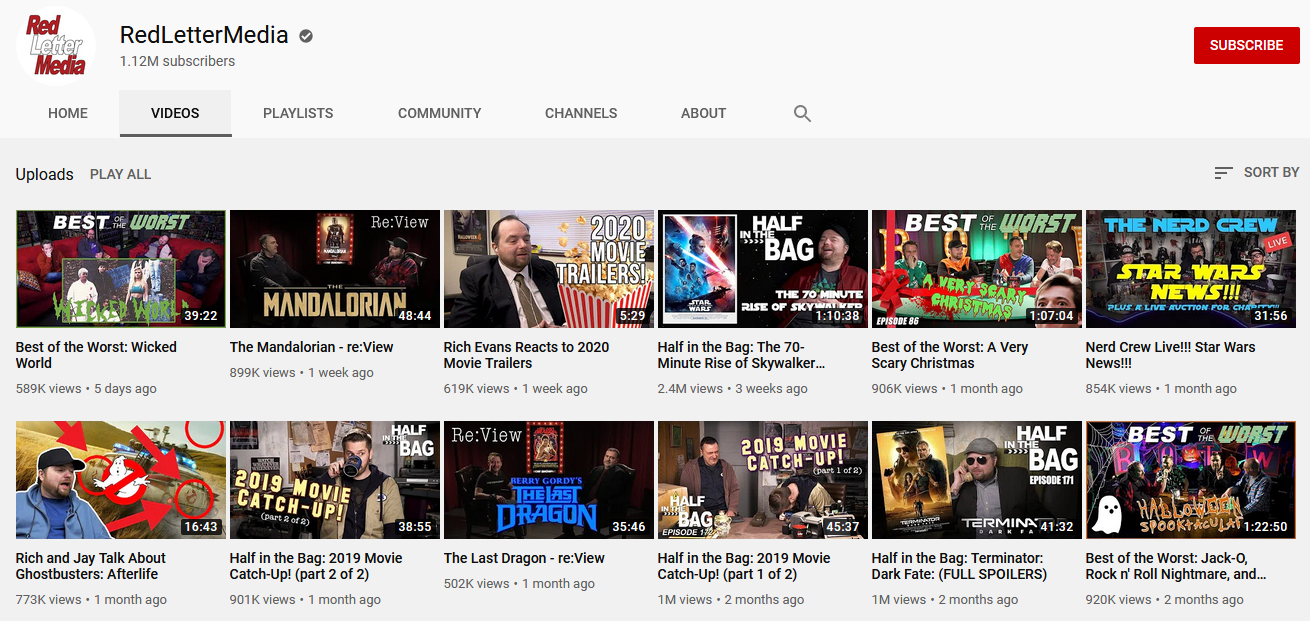
Task: Open the PLAYLISTS tab
Action: click(298, 113)
